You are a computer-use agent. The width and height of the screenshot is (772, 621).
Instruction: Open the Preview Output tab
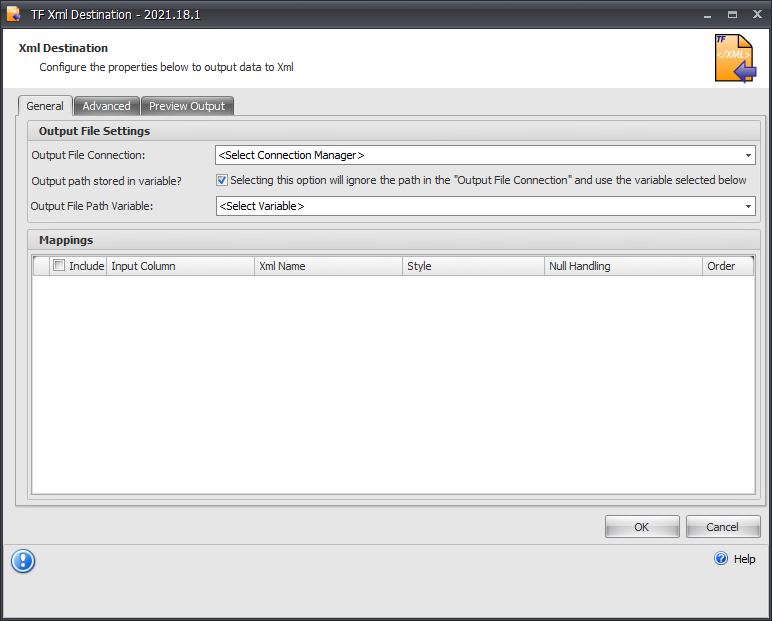[x=187, y=106]
